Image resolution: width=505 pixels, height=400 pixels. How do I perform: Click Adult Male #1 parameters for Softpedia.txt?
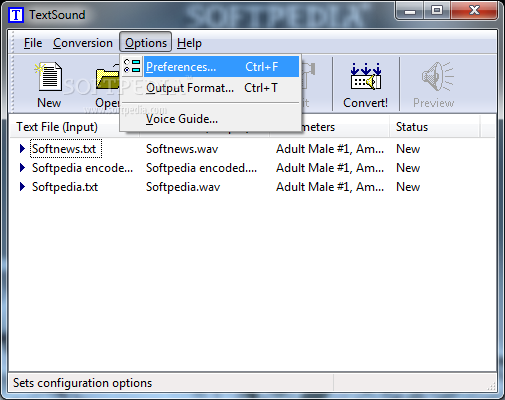(x=330, y=187)
